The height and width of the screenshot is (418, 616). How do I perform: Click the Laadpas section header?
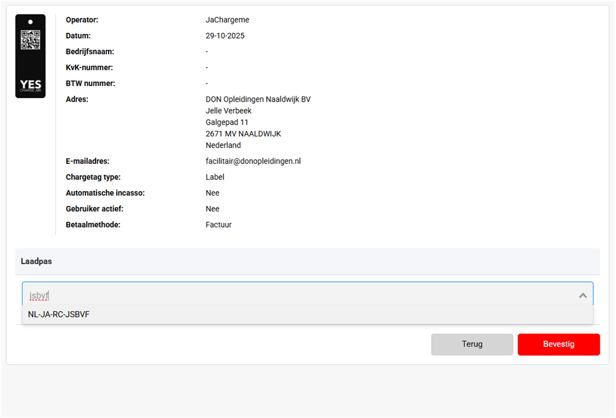pos(37,261)
